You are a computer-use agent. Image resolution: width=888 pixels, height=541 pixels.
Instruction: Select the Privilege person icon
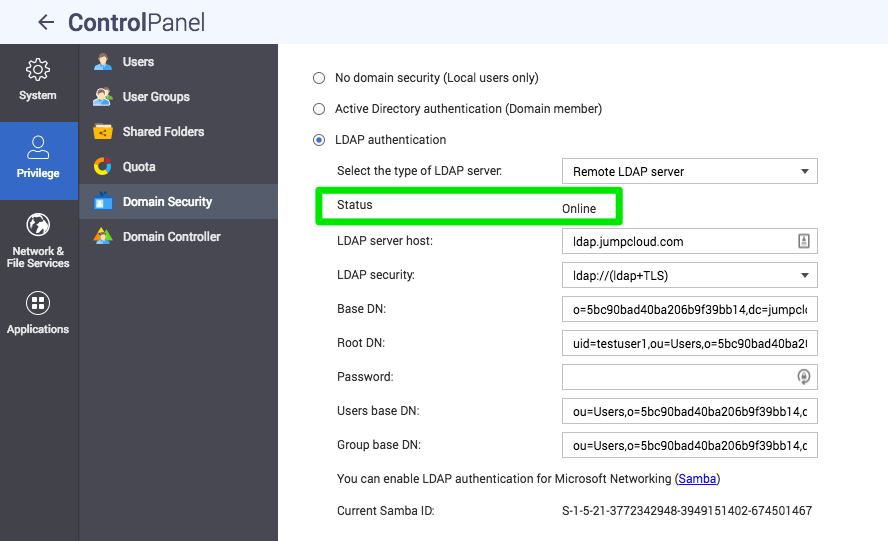pyautogui.click(x=38, y=148)
